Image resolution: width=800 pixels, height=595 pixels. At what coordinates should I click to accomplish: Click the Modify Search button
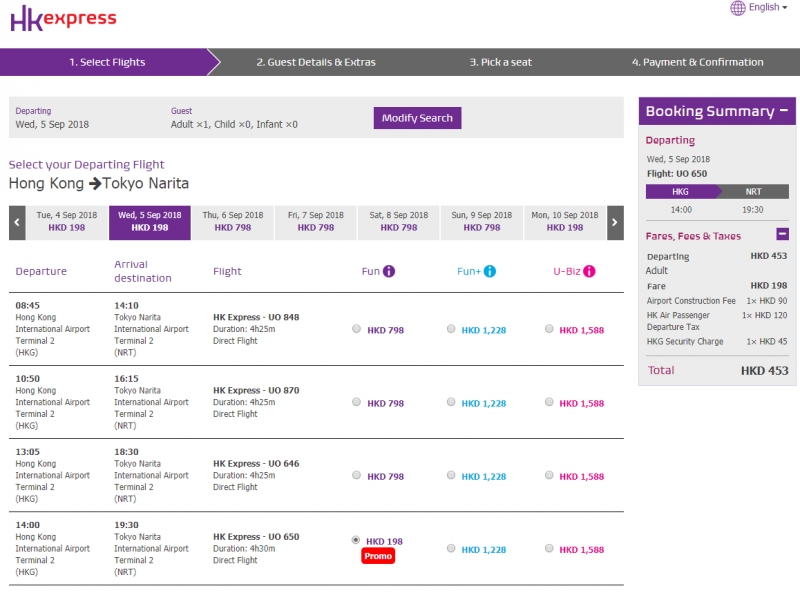(x=417, y=118)
